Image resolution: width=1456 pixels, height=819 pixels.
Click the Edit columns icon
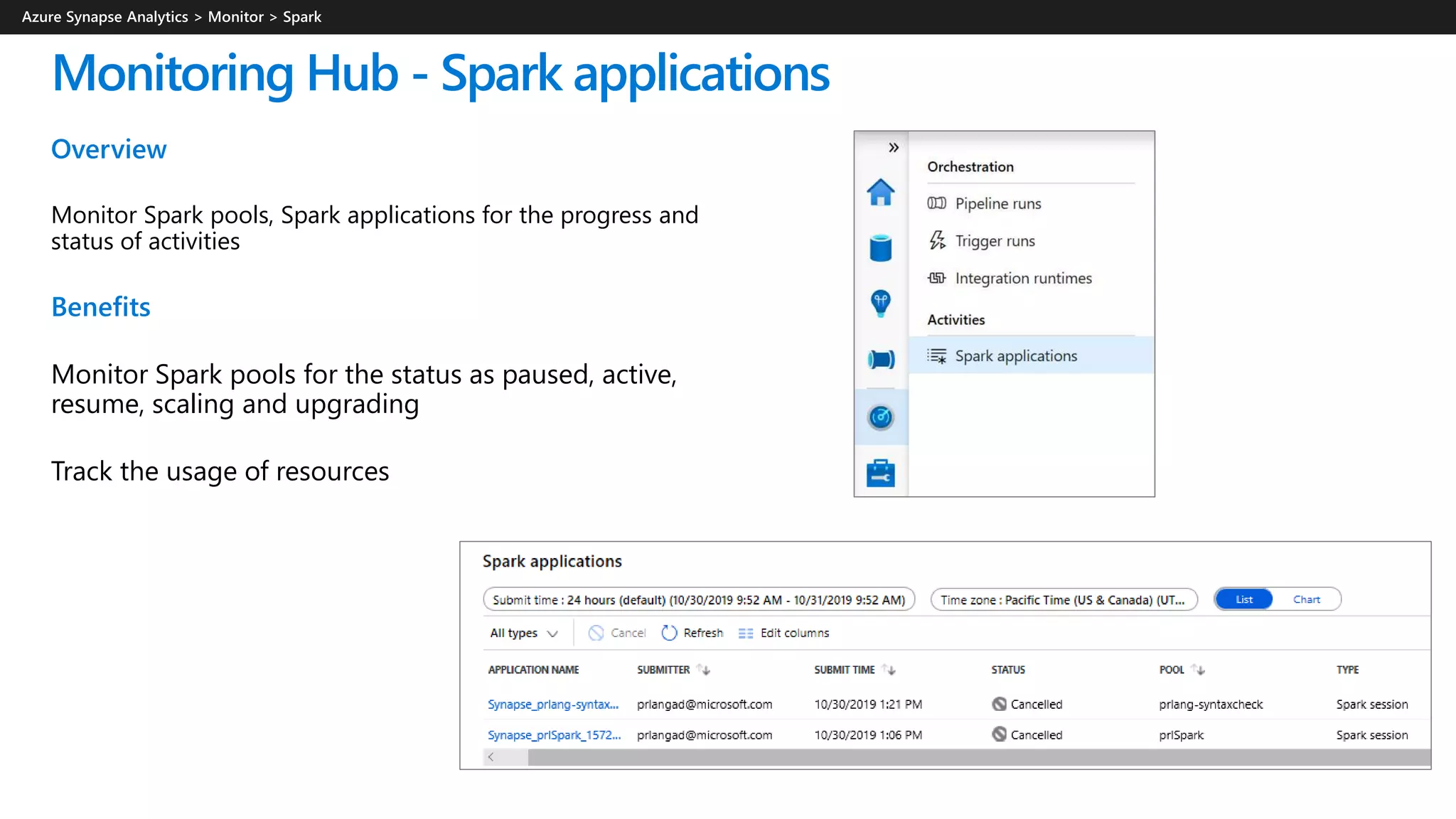(x=745, y=633)
